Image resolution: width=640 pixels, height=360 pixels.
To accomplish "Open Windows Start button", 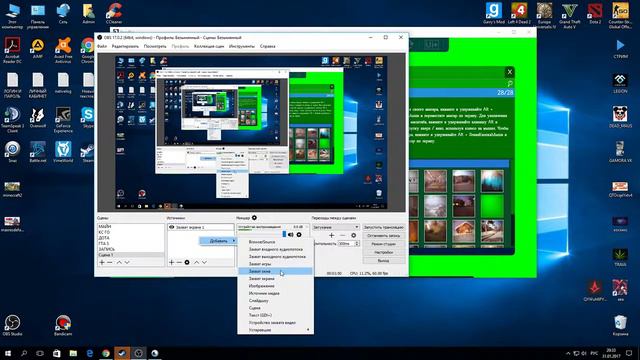I will point(8,353).
